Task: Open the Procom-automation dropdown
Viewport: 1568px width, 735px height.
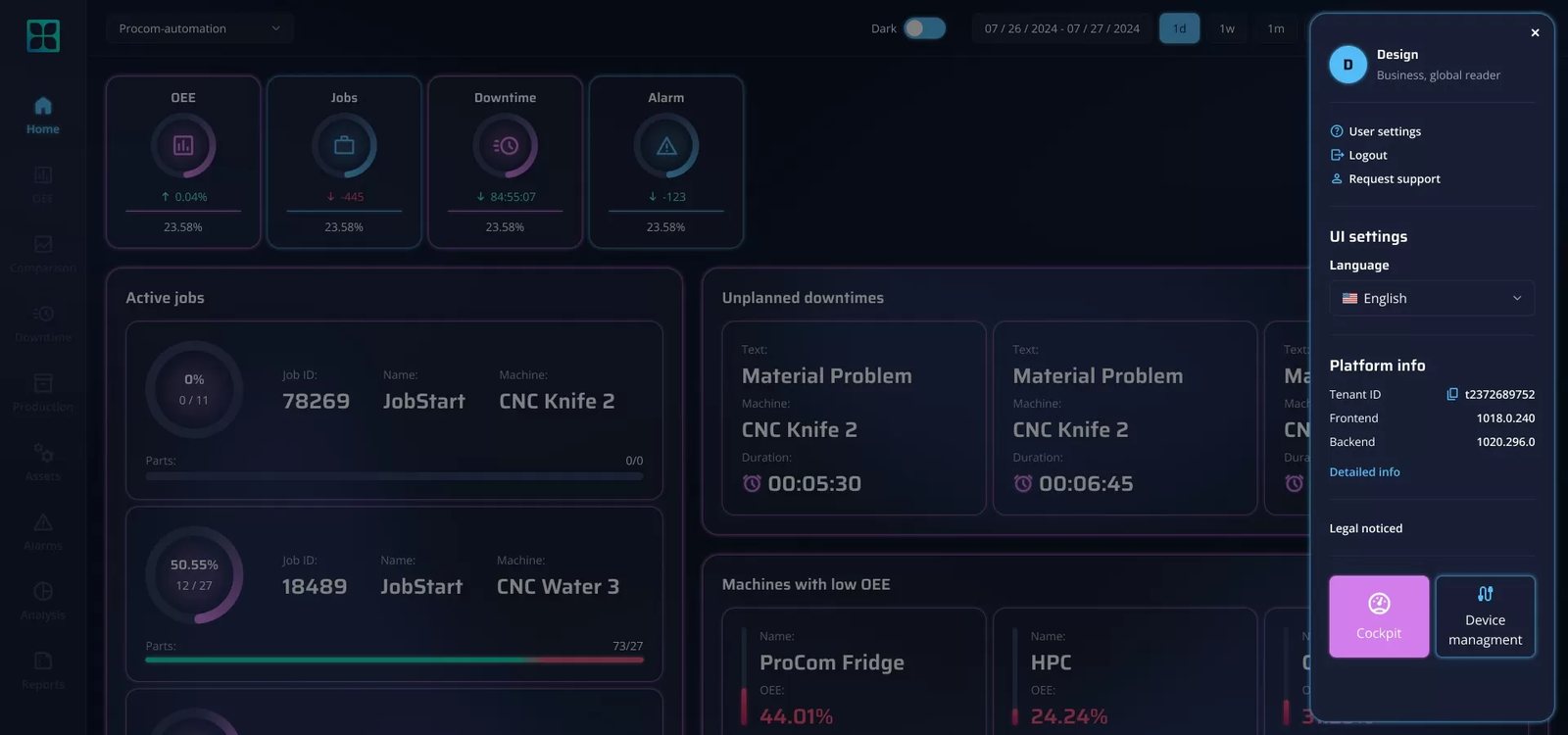Action: pyautogui.click(x=200, y=28)
